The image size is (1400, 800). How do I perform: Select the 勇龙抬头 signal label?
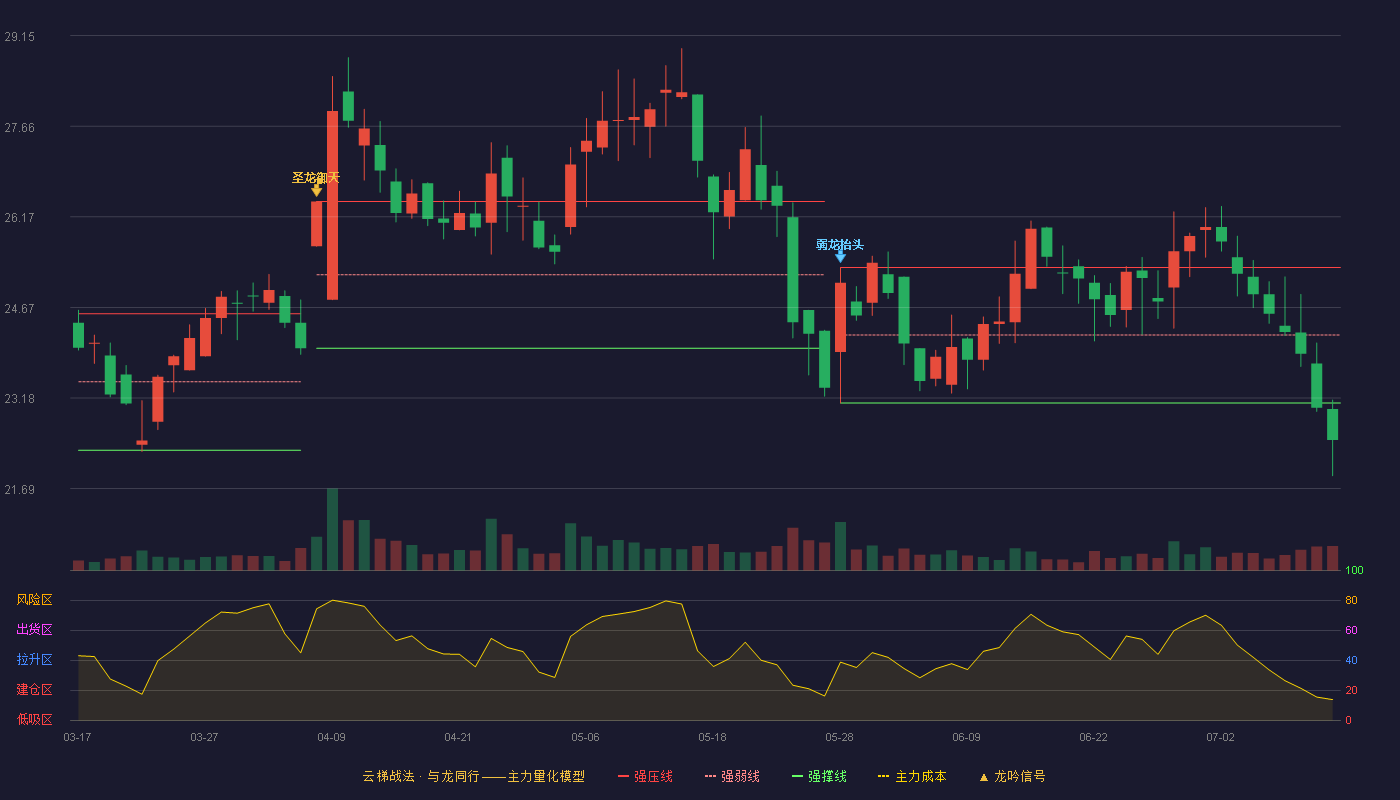click(x=840, y=244)
